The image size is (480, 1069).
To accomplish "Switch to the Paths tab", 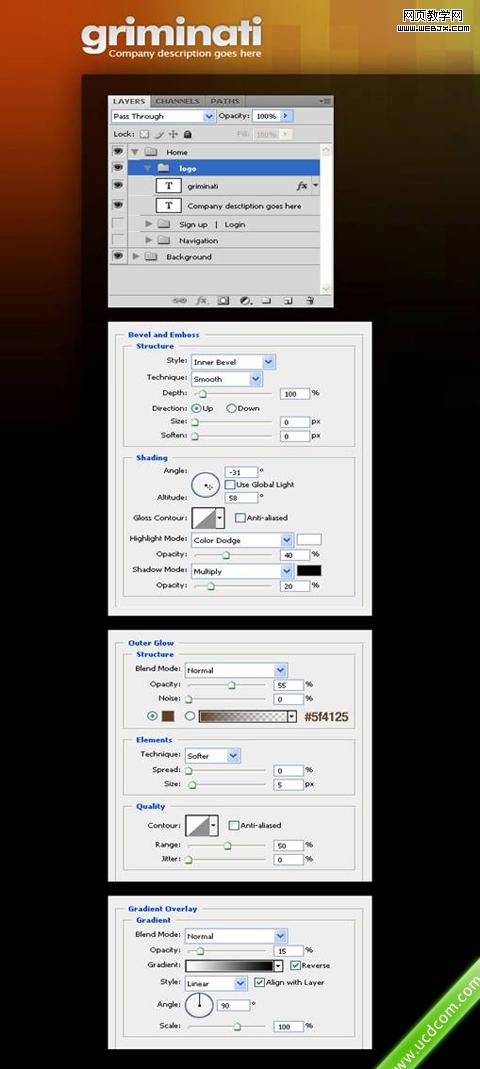I will click(224, 101).
